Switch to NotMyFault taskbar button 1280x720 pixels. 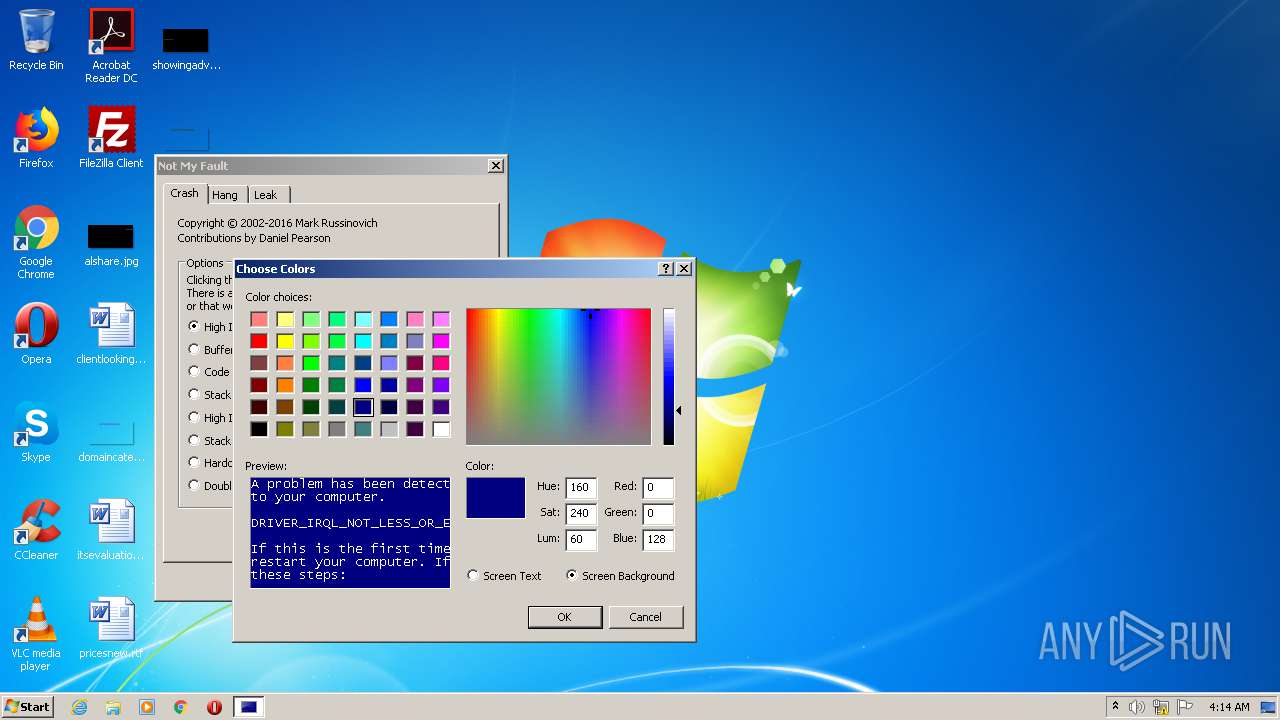[x=249, y=707]
